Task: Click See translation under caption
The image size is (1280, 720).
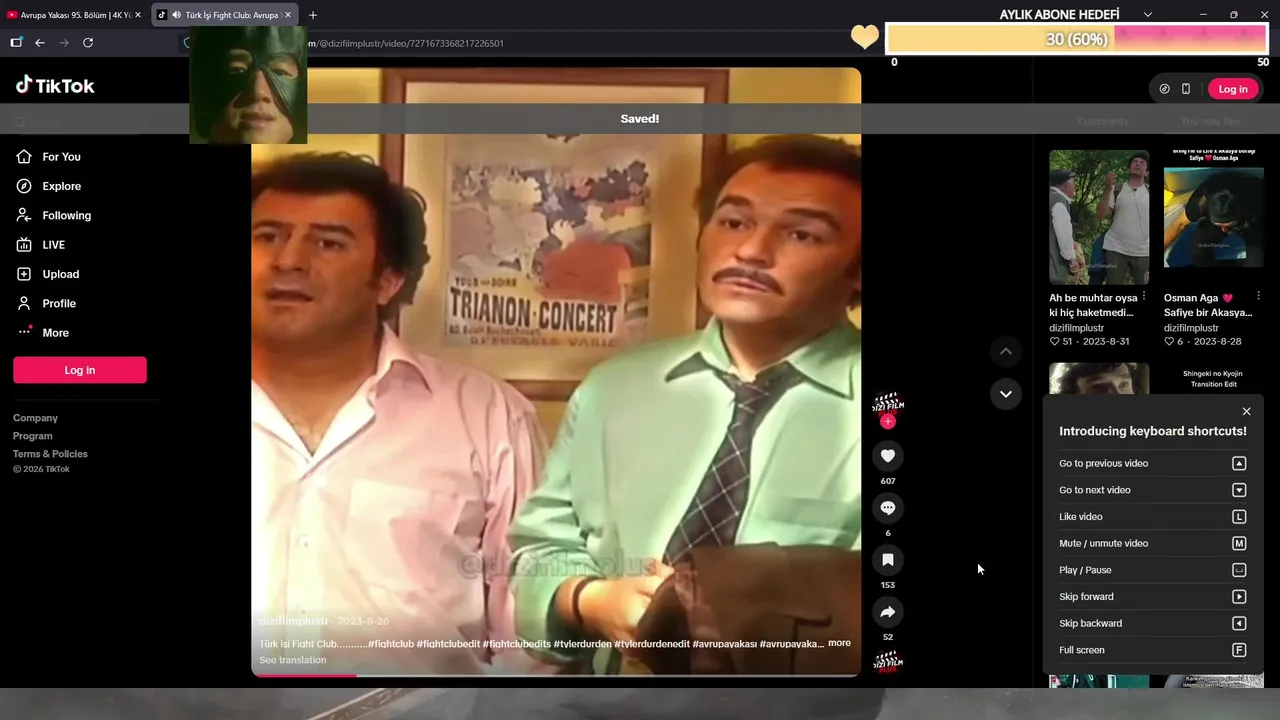Action: (292, 660)
